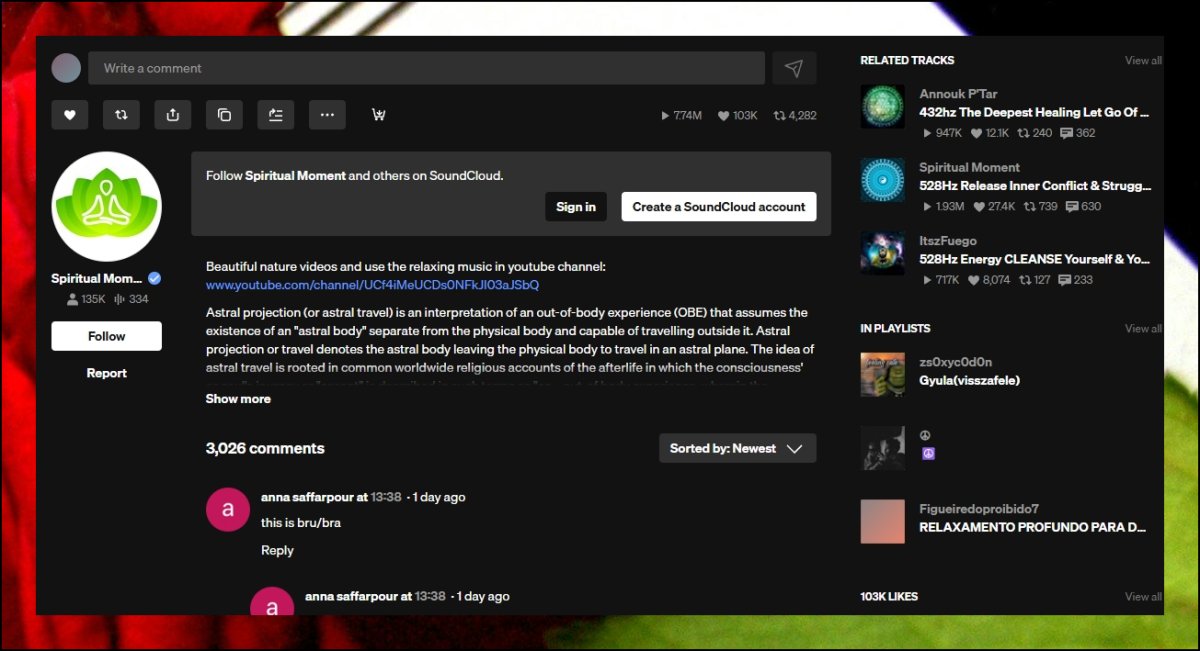This screenshot has height=651, width=1200.
Task: Open RELAXAMENTO PROFUNDO playlist thumbnail
Action: coord(883,522)
